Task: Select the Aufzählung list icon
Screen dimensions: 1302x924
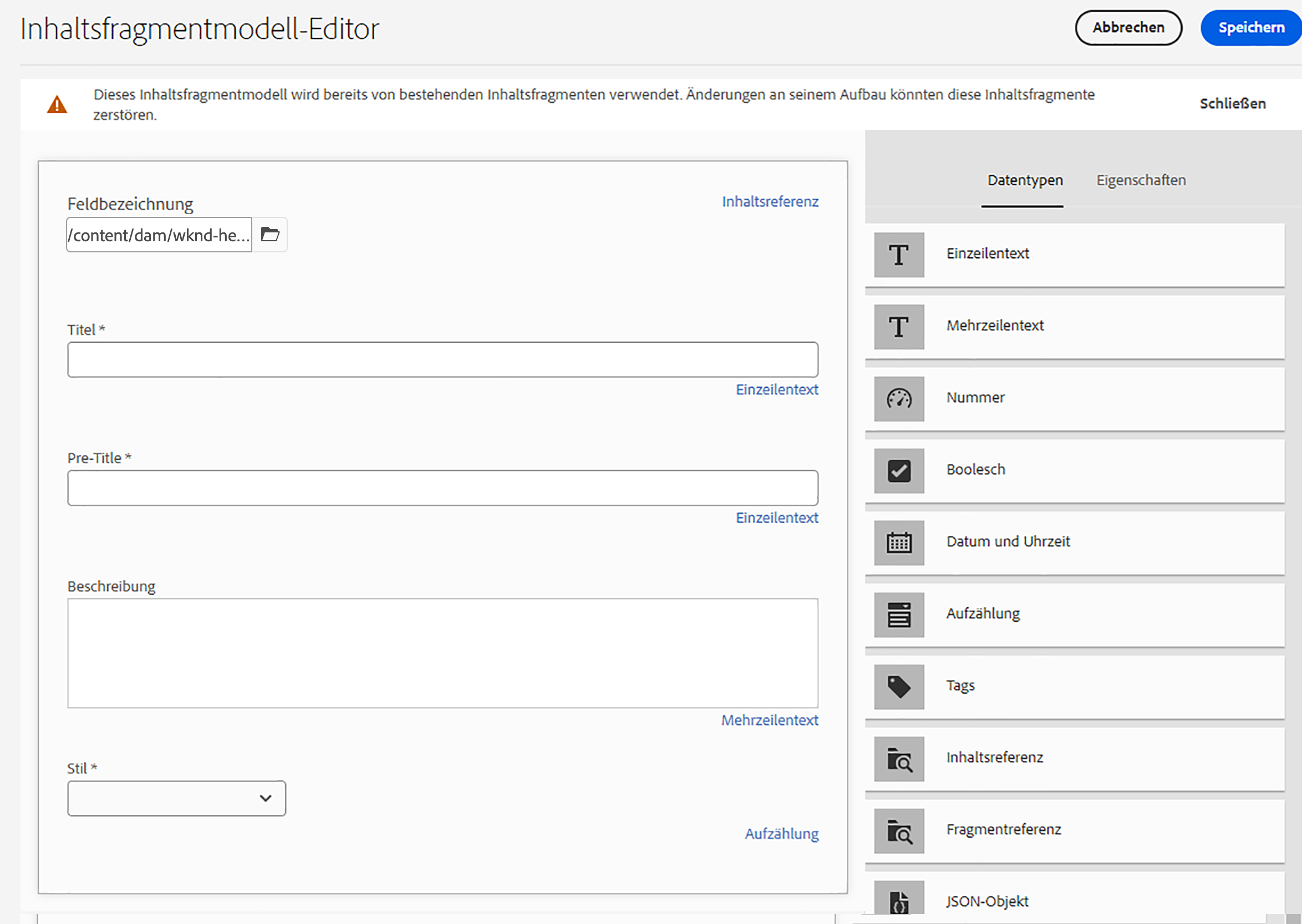Action: [x=899, y=615]
